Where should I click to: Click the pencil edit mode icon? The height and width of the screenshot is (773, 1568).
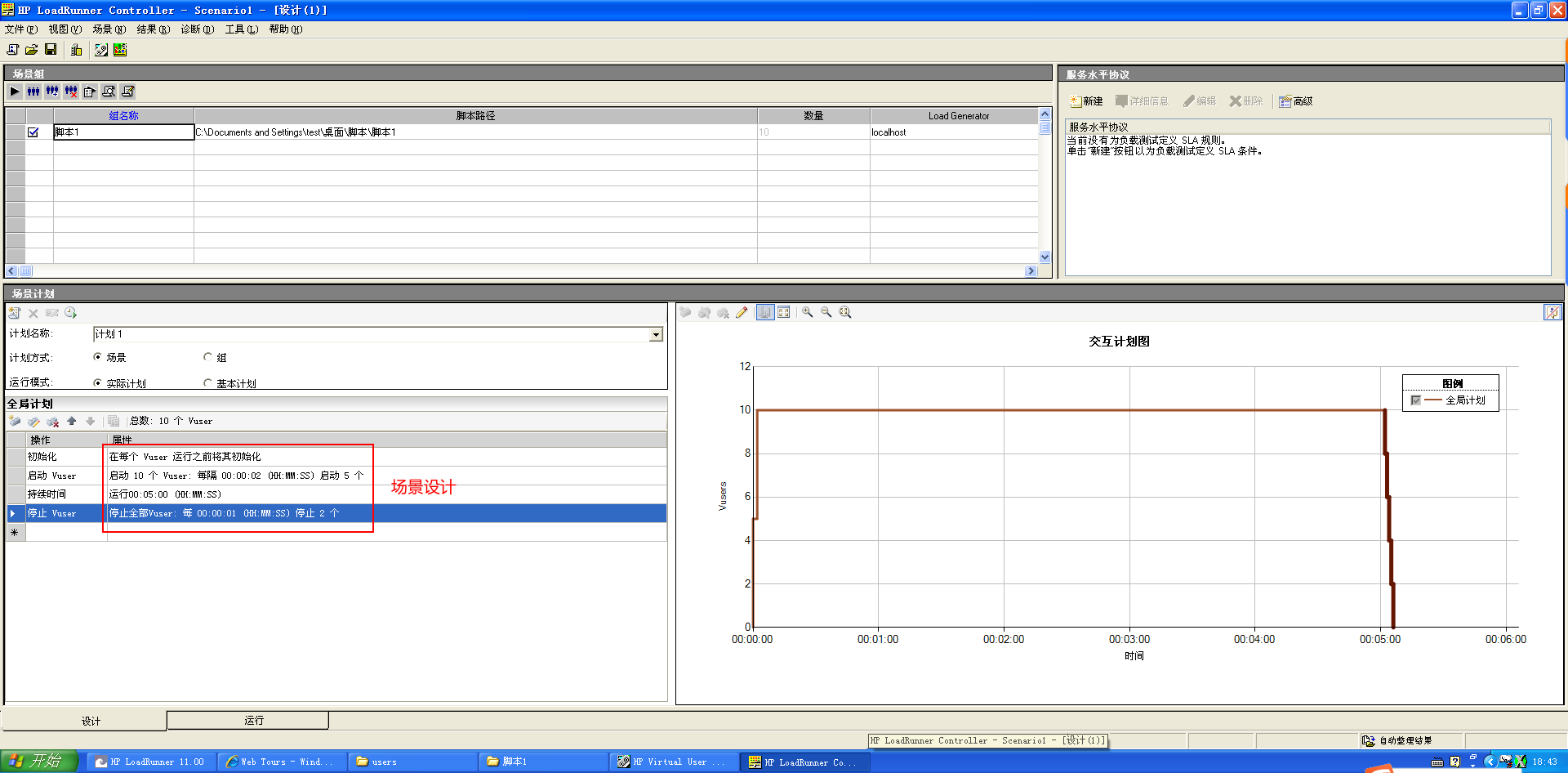tap(742, 312)
